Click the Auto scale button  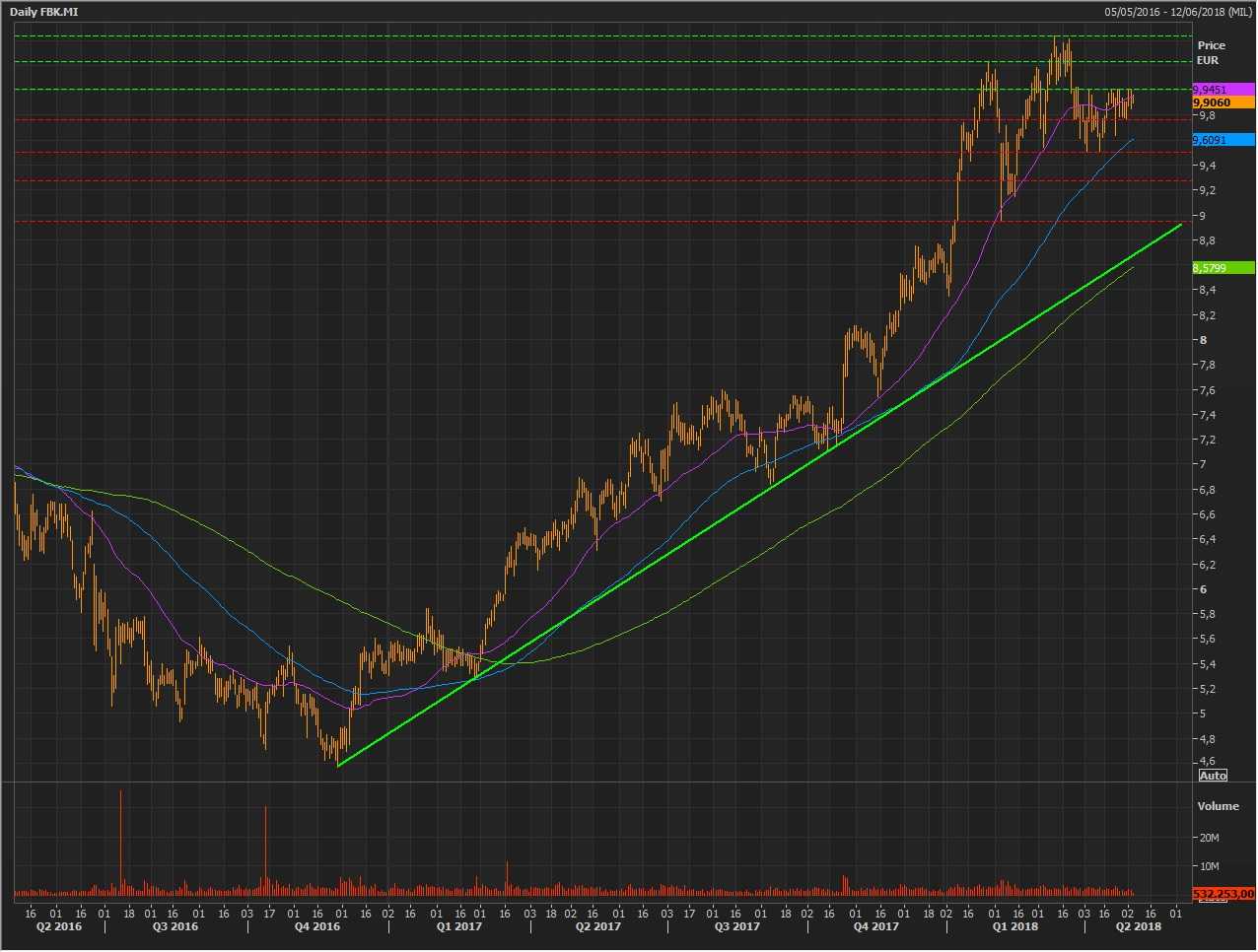1213,776
